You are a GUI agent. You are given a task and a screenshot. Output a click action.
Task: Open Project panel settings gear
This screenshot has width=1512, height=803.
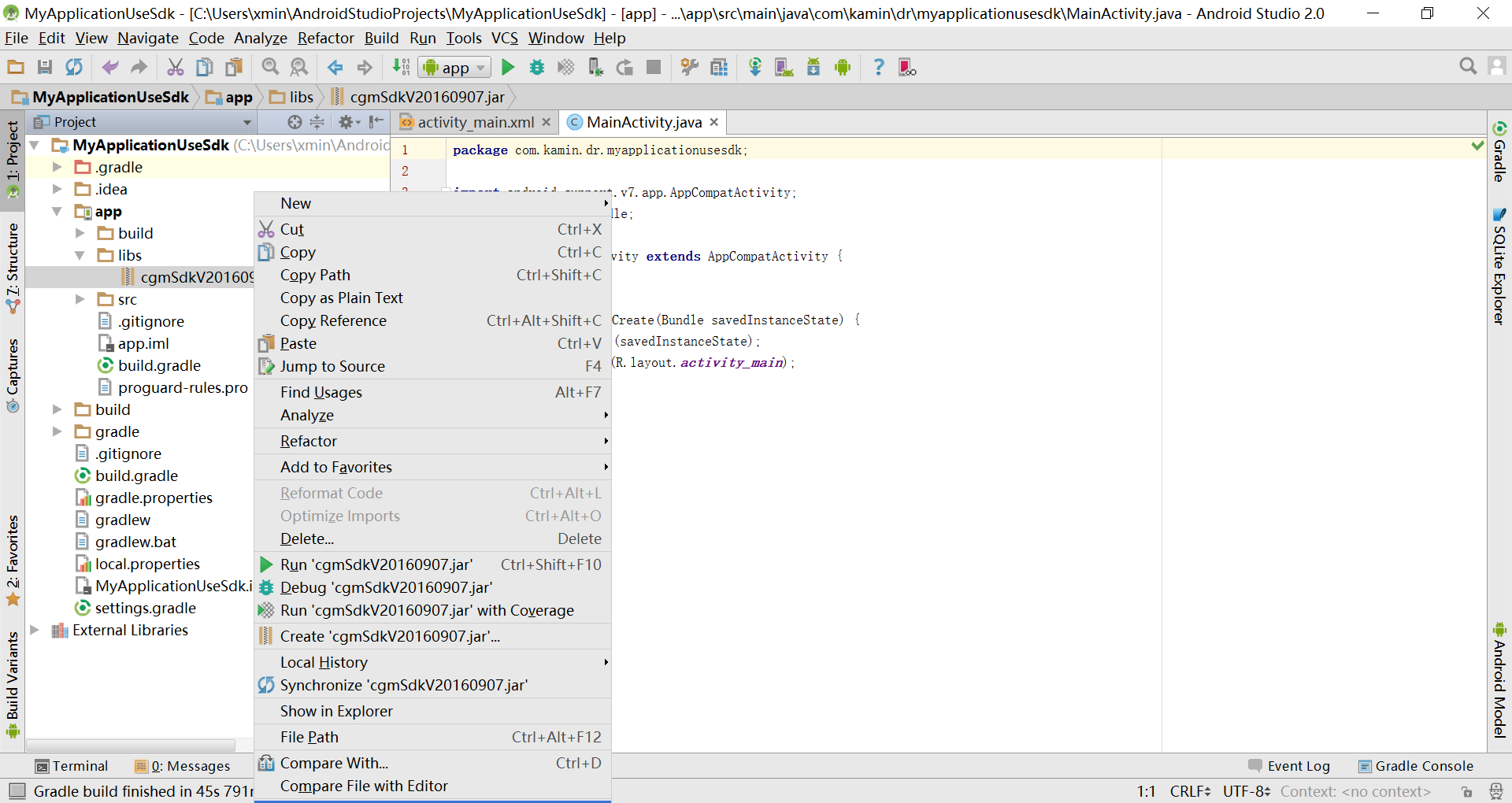tap(349, 122)
